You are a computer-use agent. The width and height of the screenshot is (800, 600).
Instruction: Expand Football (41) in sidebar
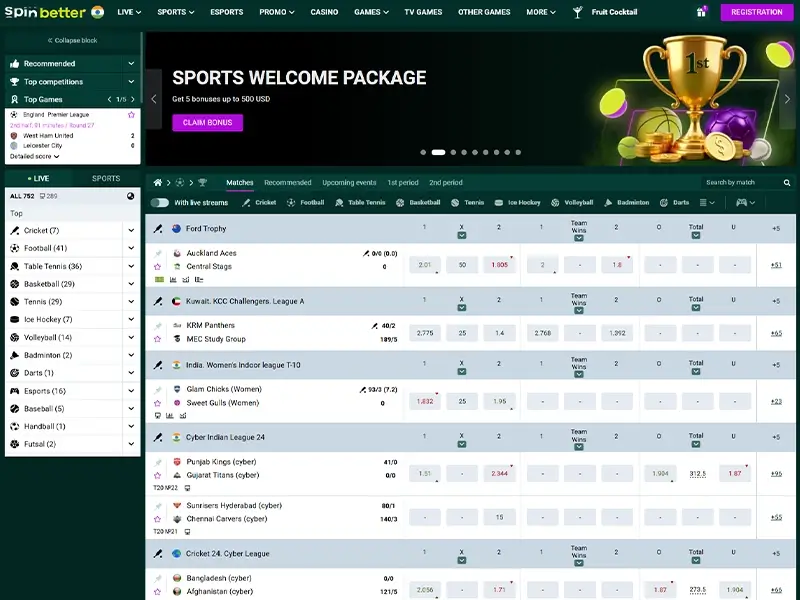coord(131,248)
